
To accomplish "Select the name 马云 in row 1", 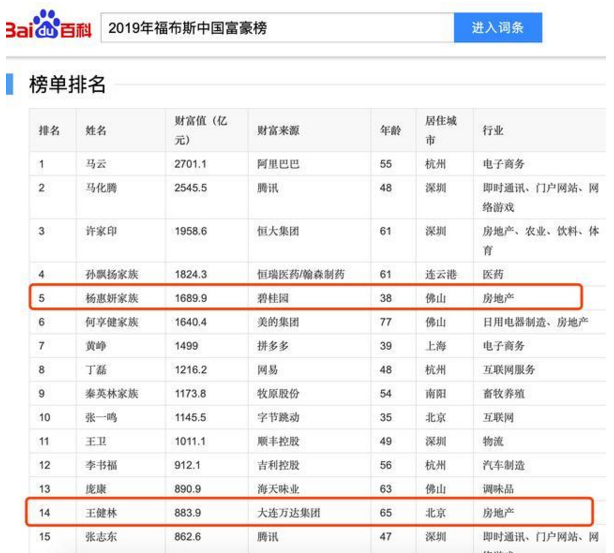I will click(96, 164).
